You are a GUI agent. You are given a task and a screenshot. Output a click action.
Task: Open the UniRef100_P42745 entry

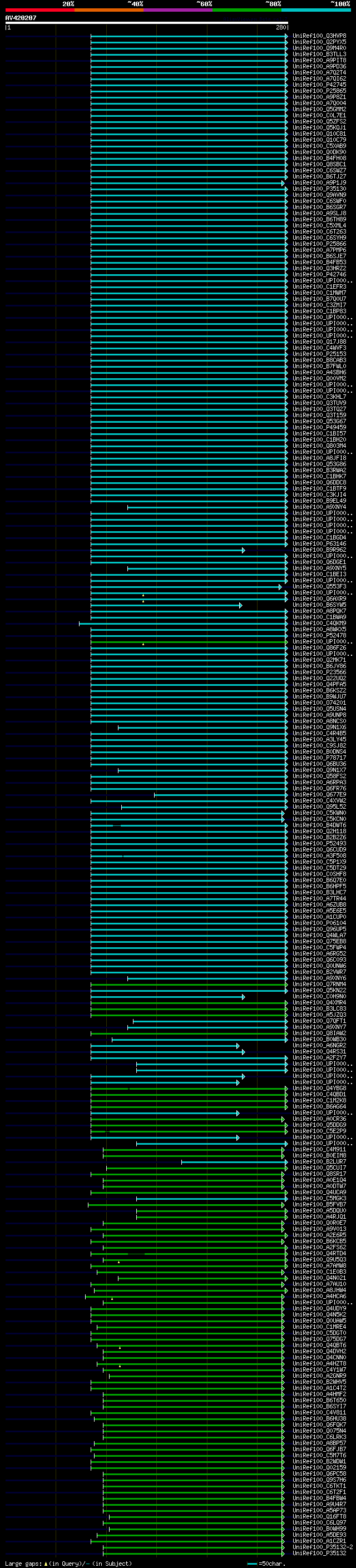coord(319,85)
